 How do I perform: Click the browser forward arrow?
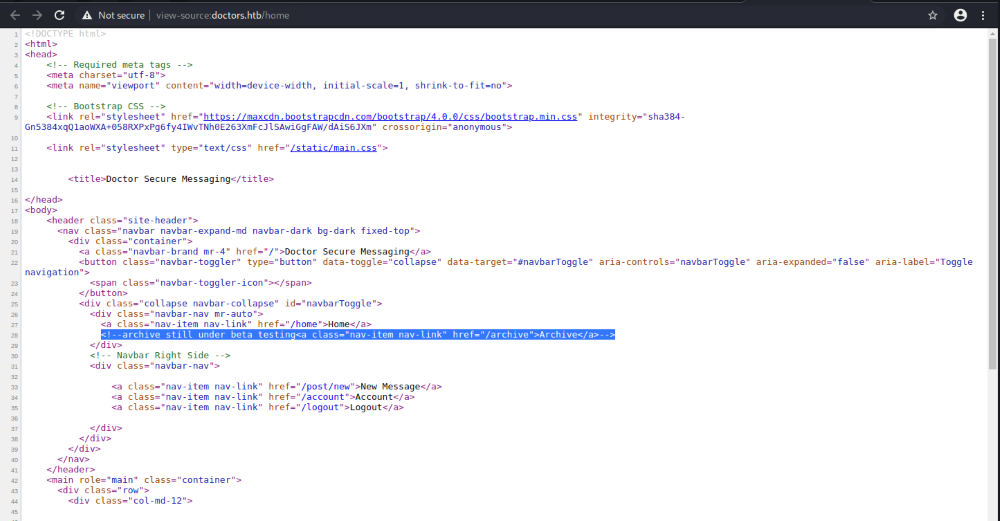coord(37,15)
